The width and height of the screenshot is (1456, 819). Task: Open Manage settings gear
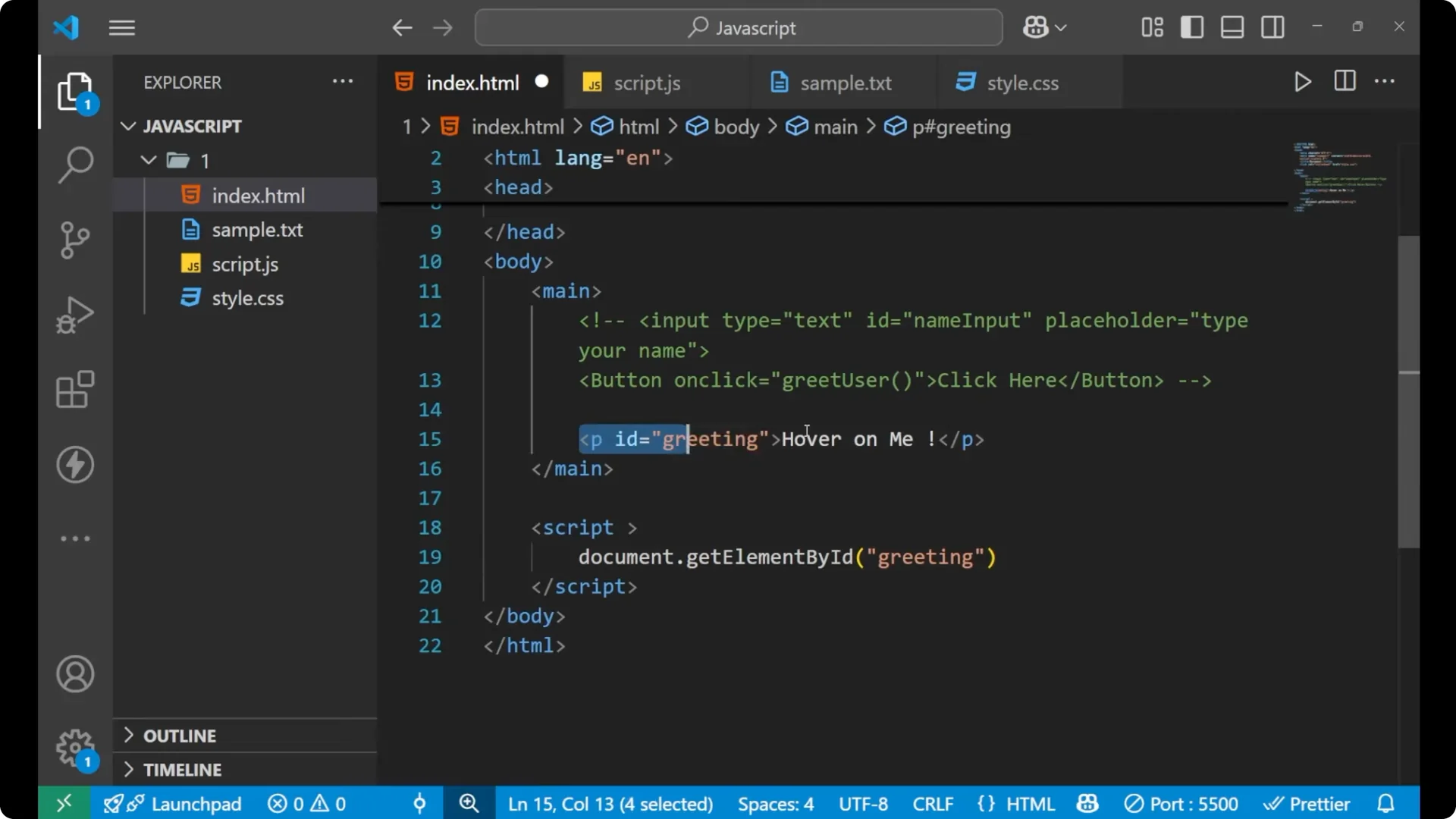pos(74,748)
